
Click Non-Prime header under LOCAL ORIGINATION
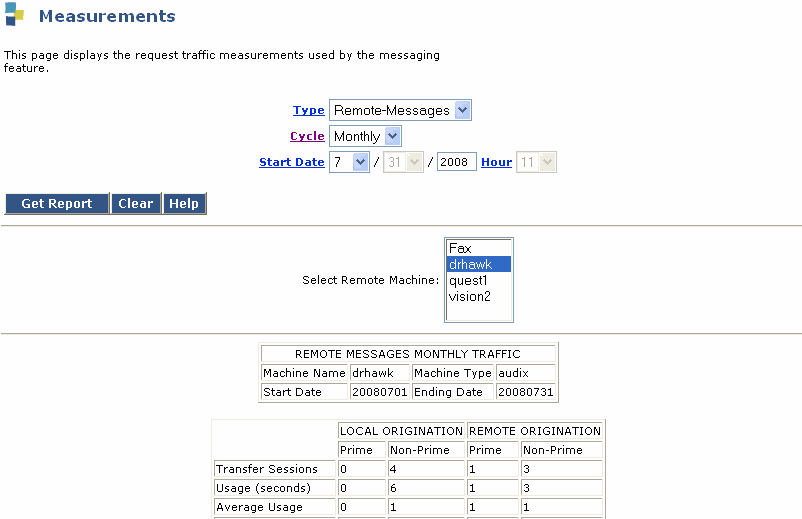(x=426, y=450)
